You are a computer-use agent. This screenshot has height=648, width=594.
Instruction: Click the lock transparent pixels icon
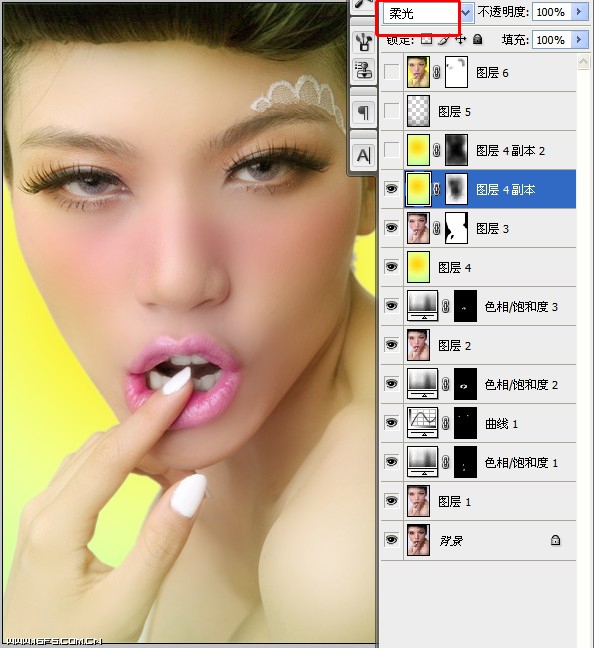pyautogui.click(x=427, y=39)
